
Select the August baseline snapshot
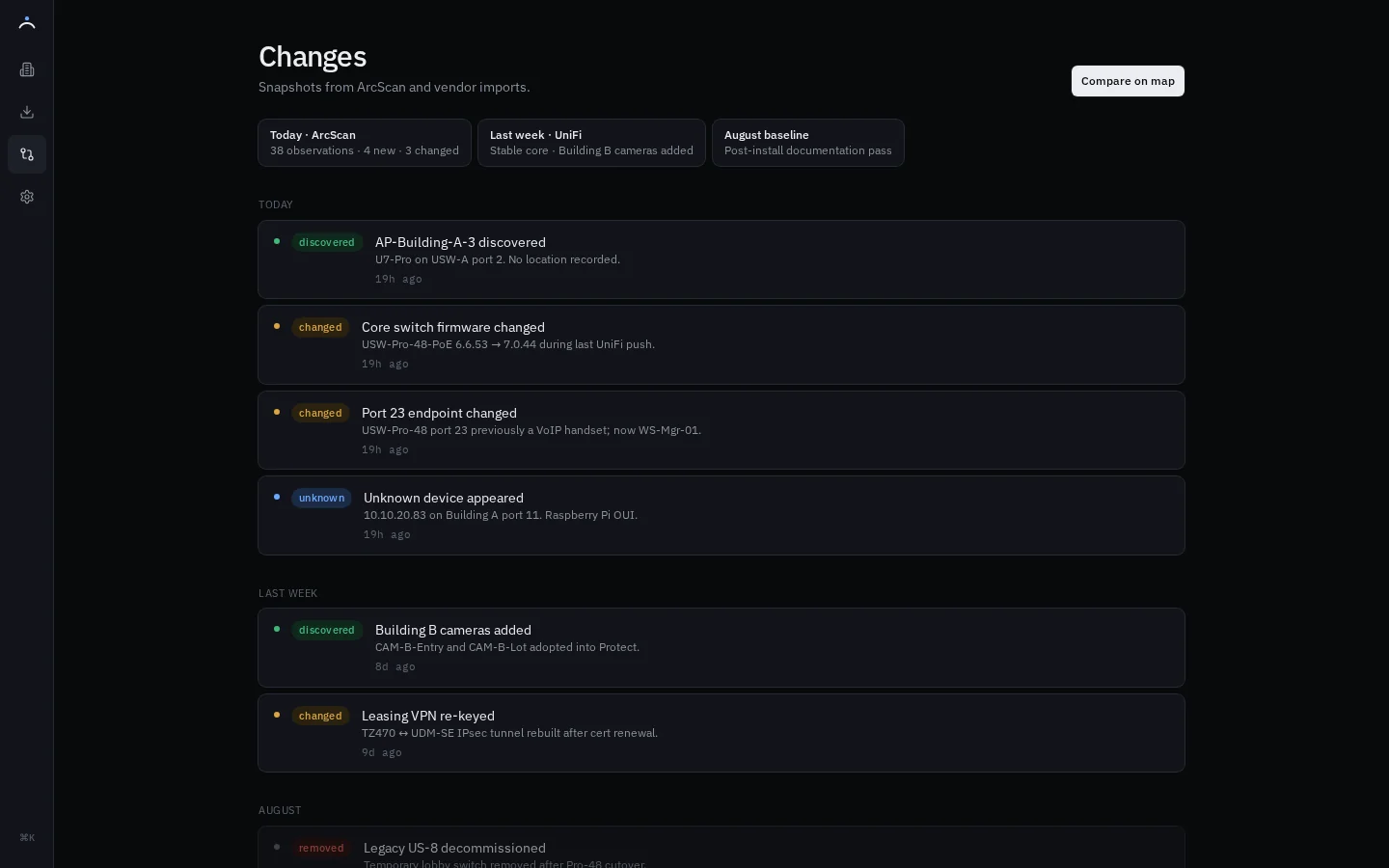pyautogui.click(x=808, y=143)
